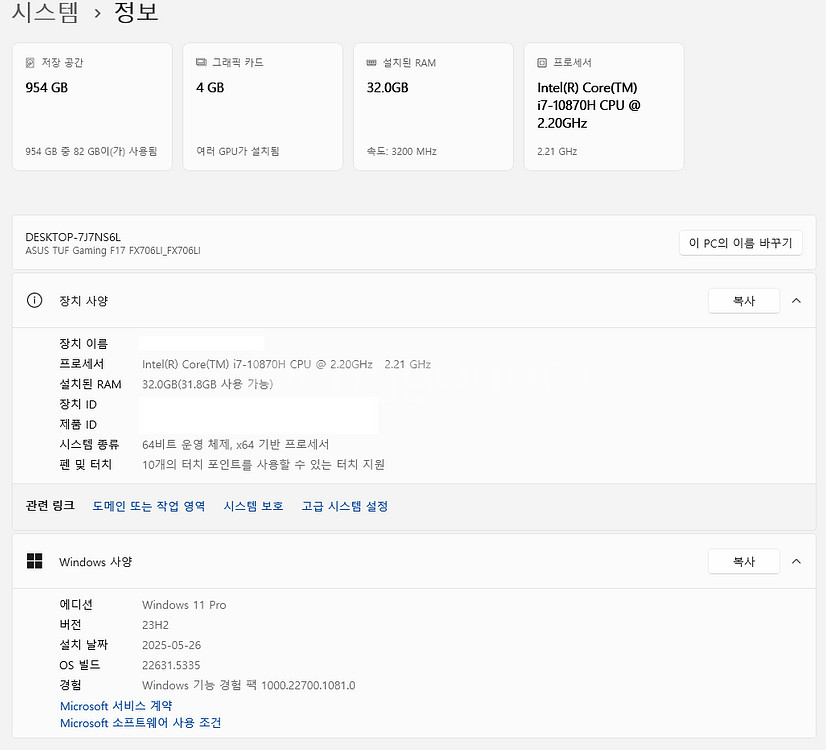Select the 32.0GB(31.8GB 사용 가능) value
Screen dimensions: 826x750
[x=208, y=384]
